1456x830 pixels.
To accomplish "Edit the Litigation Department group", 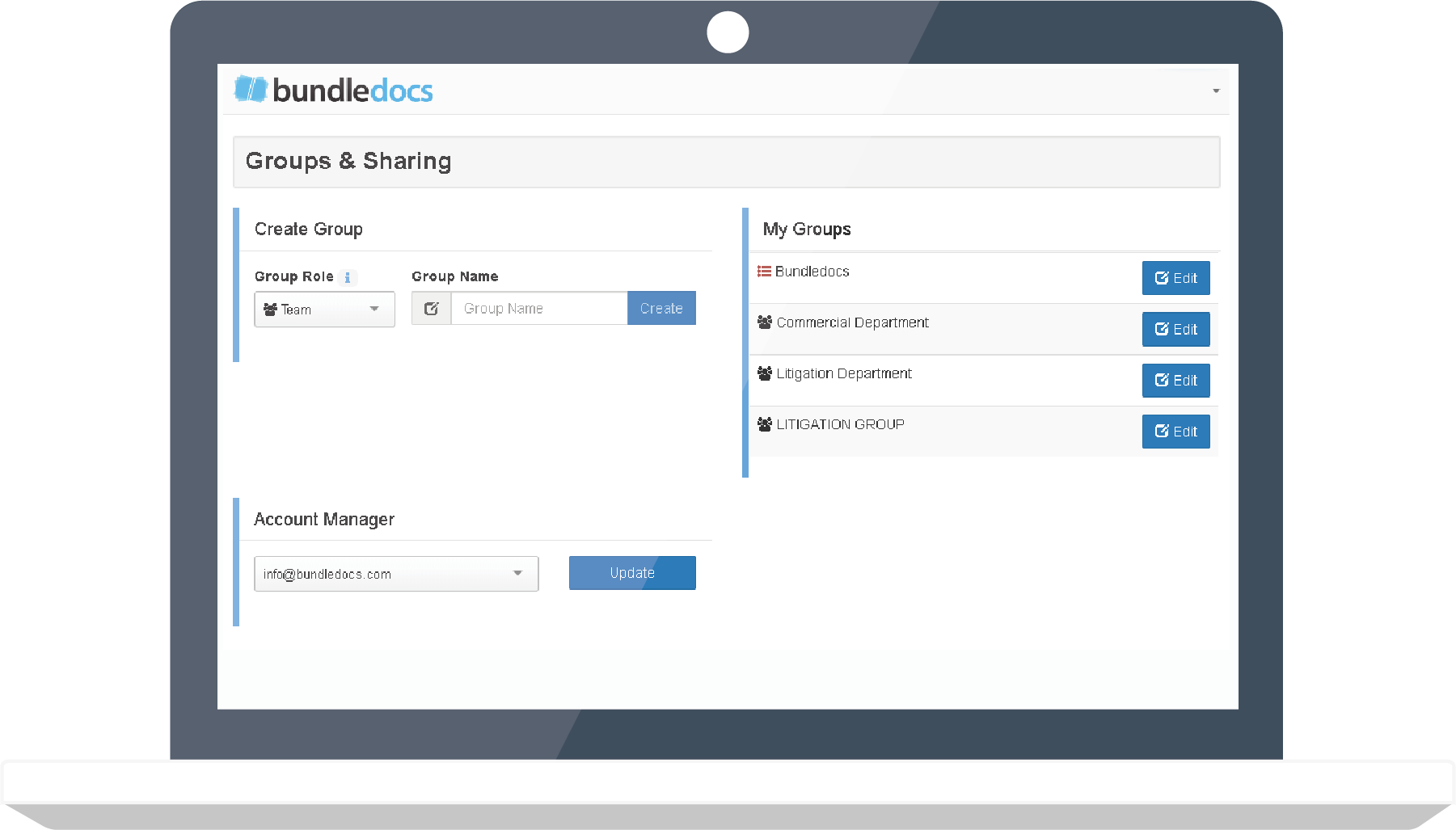I will coord(1175,381).
